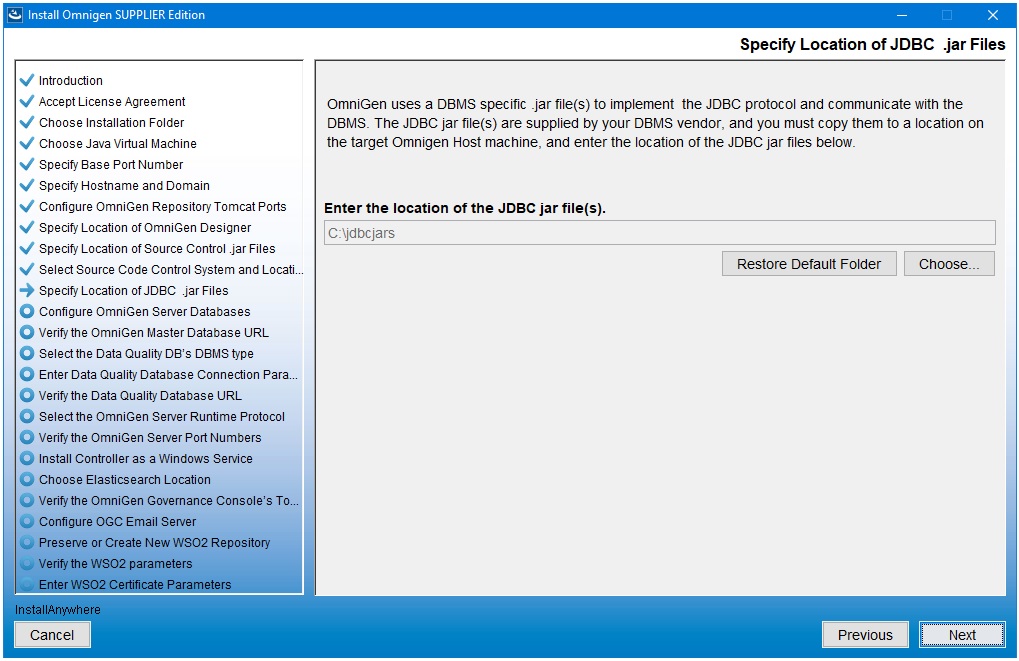
Task: Click 'Configure OmniGen Server Databases' step label
Action: [x=144, y=311]
